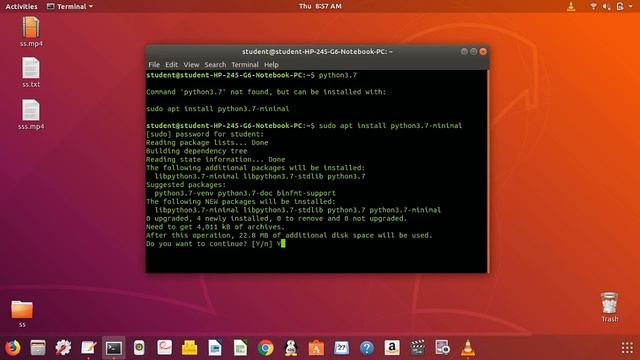Click the Terminal icon in the dock
Viewport: 640px width, 360px height.
tap(114, 348)
